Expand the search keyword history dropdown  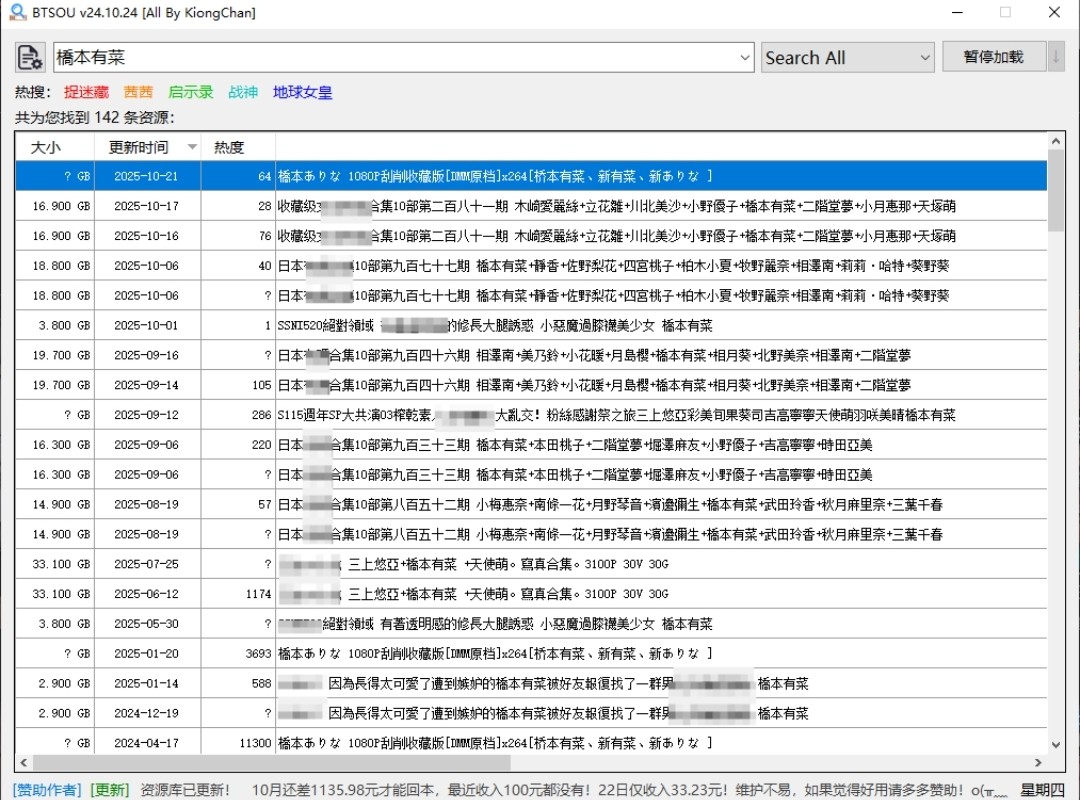[744, 58]
